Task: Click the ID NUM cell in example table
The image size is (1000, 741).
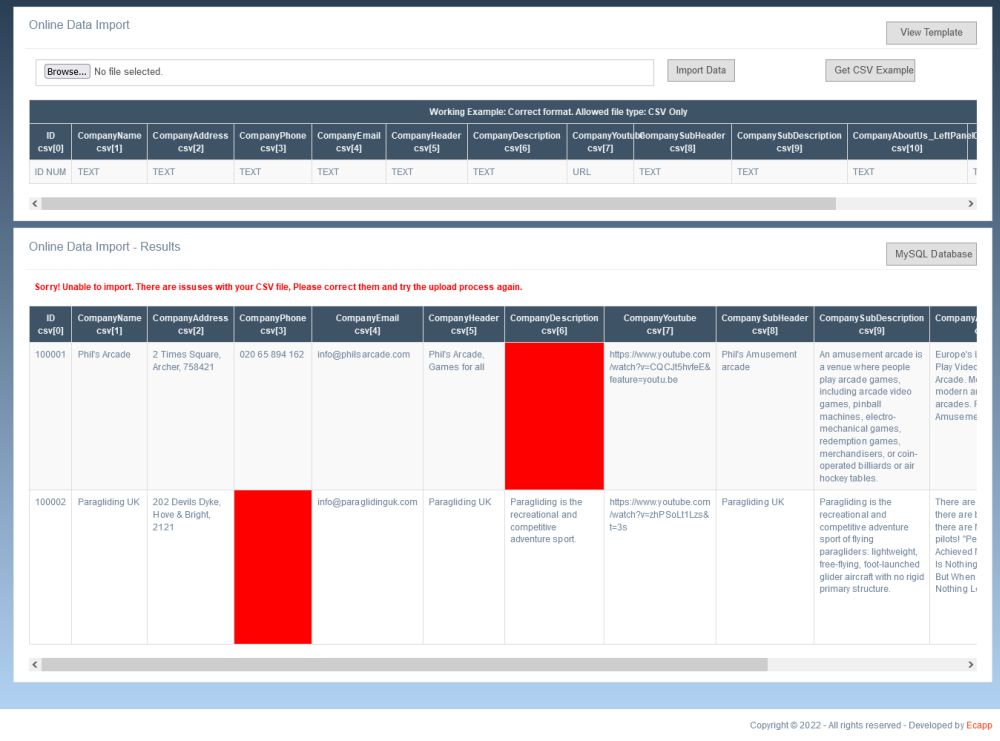Action: tap(50, 172)
